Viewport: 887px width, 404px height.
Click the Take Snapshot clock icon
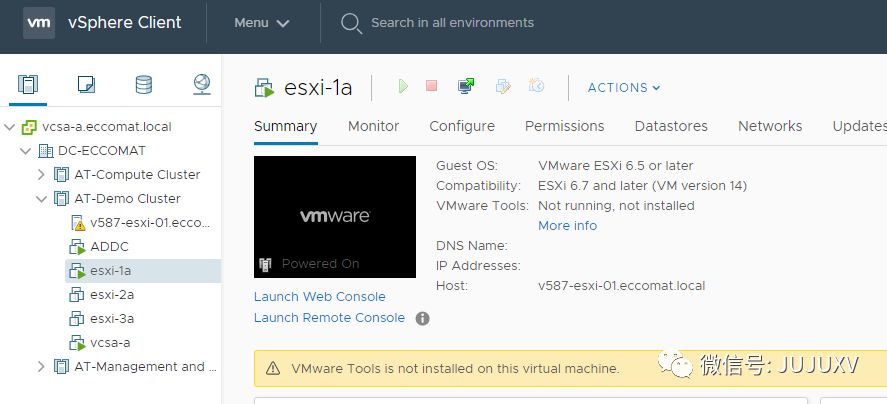tap(537, 87)
